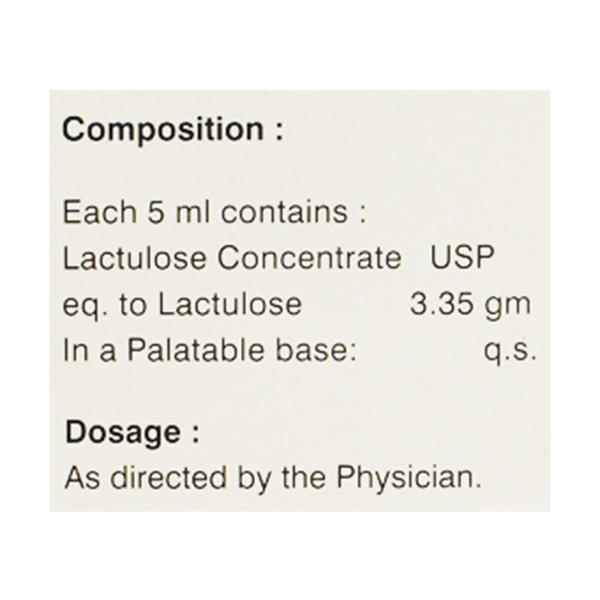600x600 pixels.
Task: Click the word "As" under Dosage
Action: [79, 477]
